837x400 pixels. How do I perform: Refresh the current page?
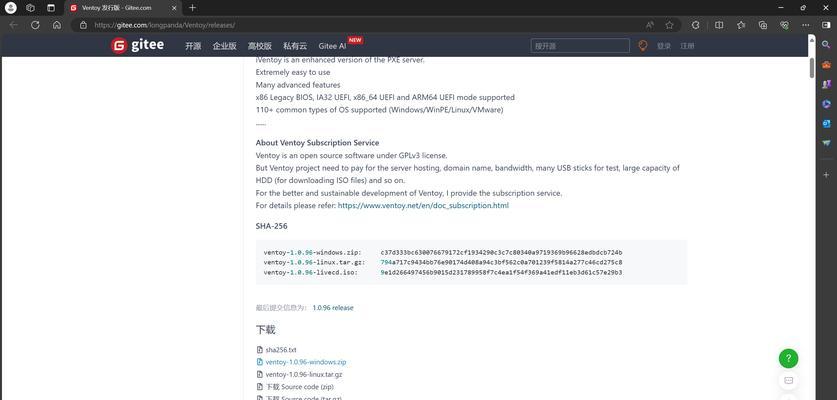35,25
